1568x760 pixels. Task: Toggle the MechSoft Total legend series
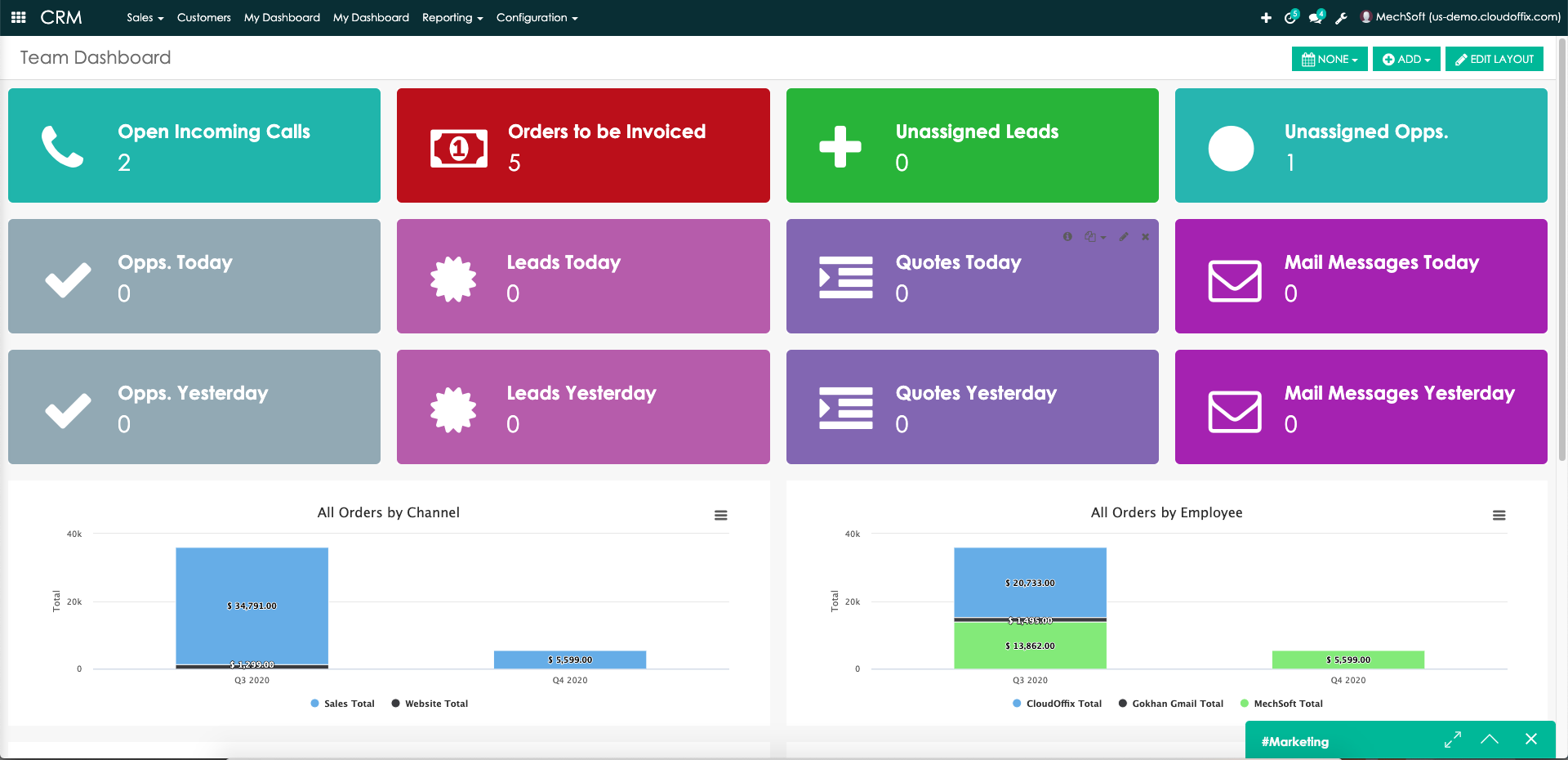(x=1281, y=704)
